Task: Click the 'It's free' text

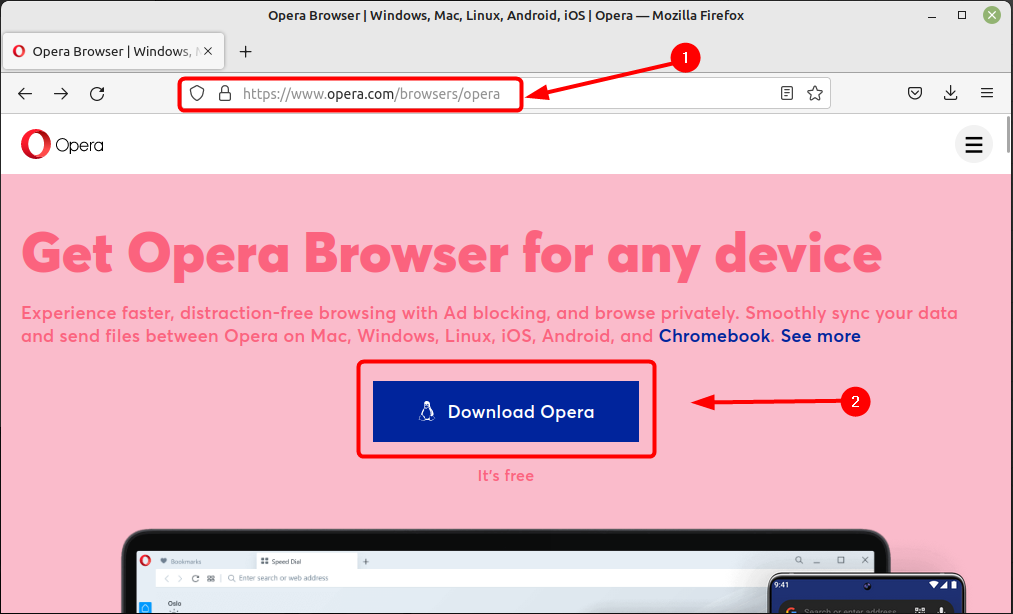Action: pyautogui.click(x=506, y=476)
